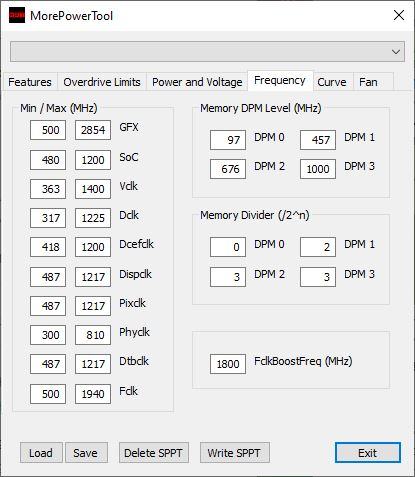Edit the Phyclk max field showing 810

(x=93, y=335)
